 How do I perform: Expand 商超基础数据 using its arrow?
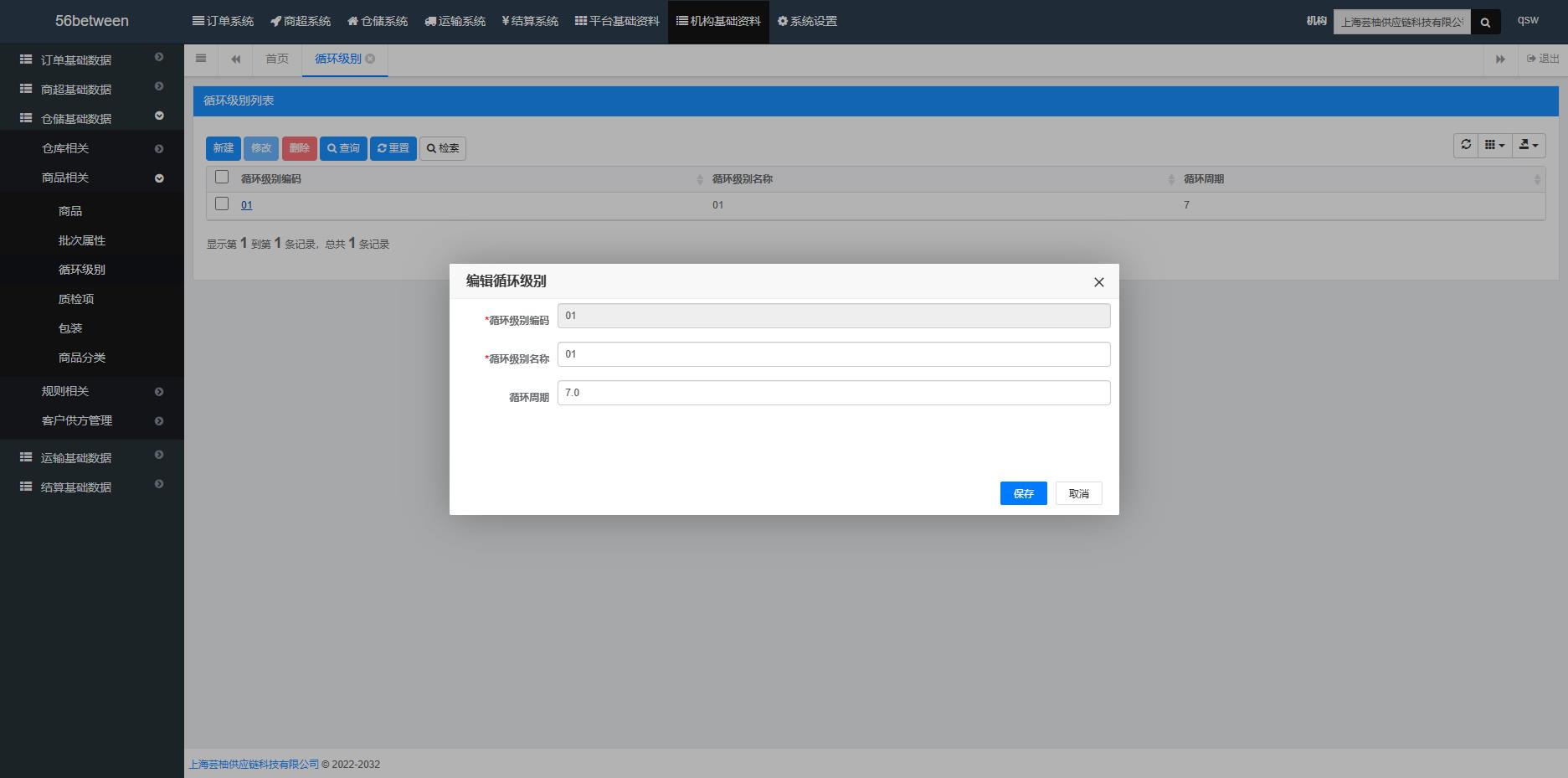(x=159, y=86)
